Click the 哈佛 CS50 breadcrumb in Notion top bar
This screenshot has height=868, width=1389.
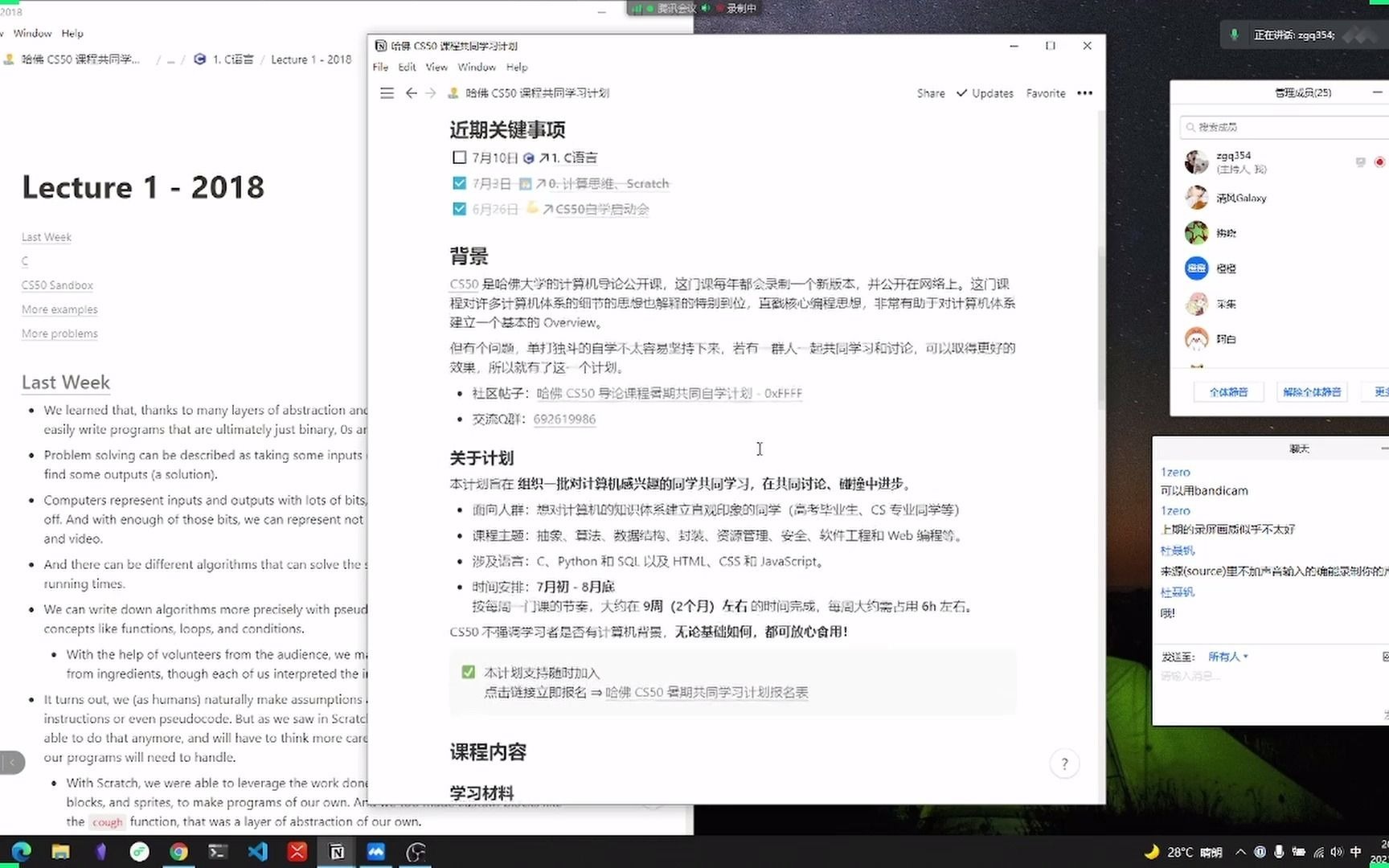tap(528, 93)
